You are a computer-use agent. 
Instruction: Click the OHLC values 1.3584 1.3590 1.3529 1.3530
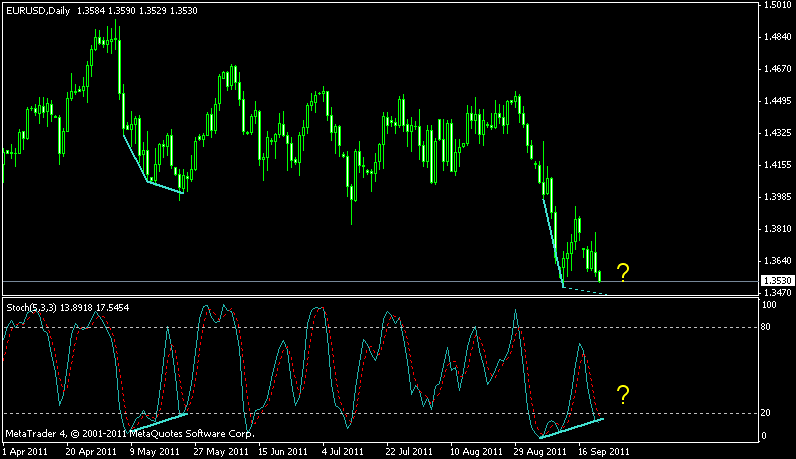pos(137,11)
